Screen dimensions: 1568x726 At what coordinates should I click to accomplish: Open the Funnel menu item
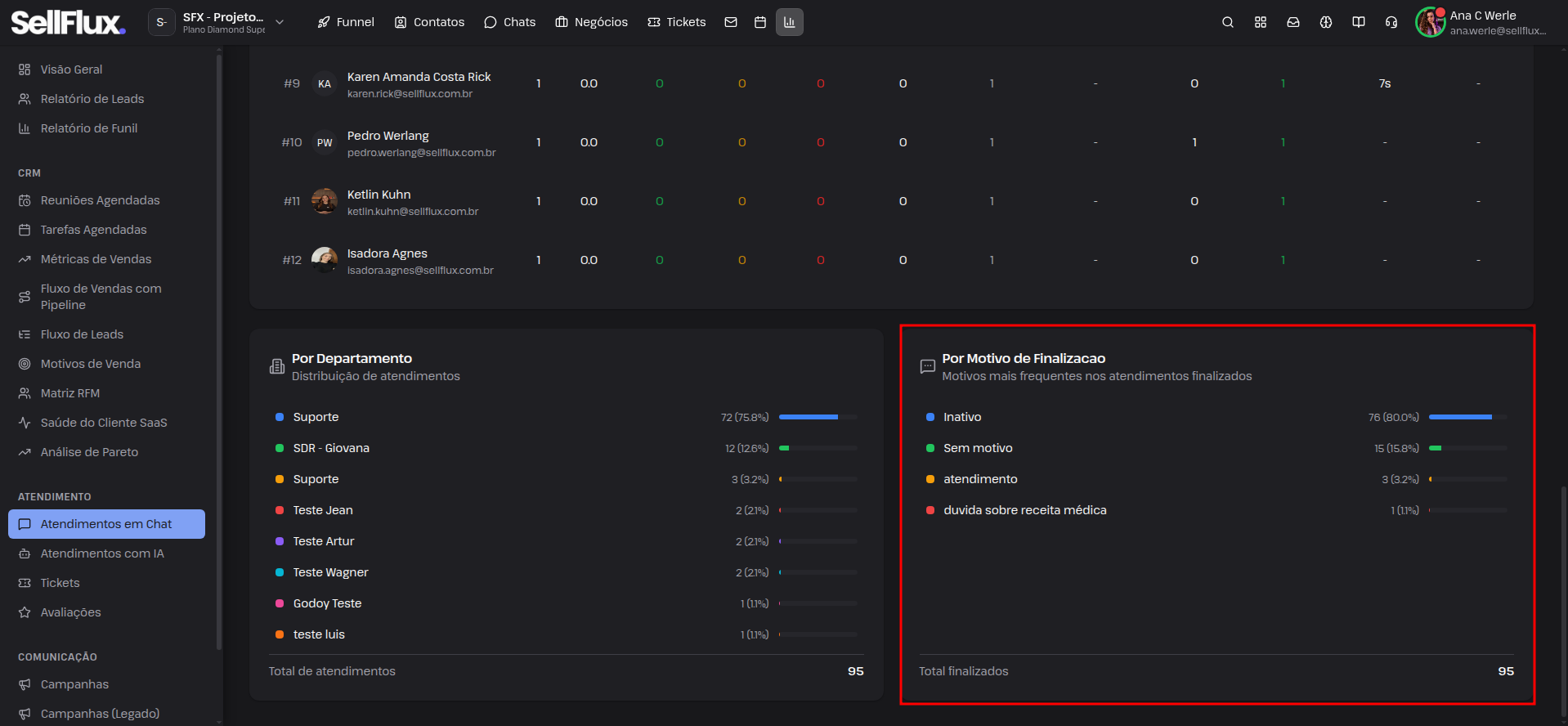tap(346, 22)
